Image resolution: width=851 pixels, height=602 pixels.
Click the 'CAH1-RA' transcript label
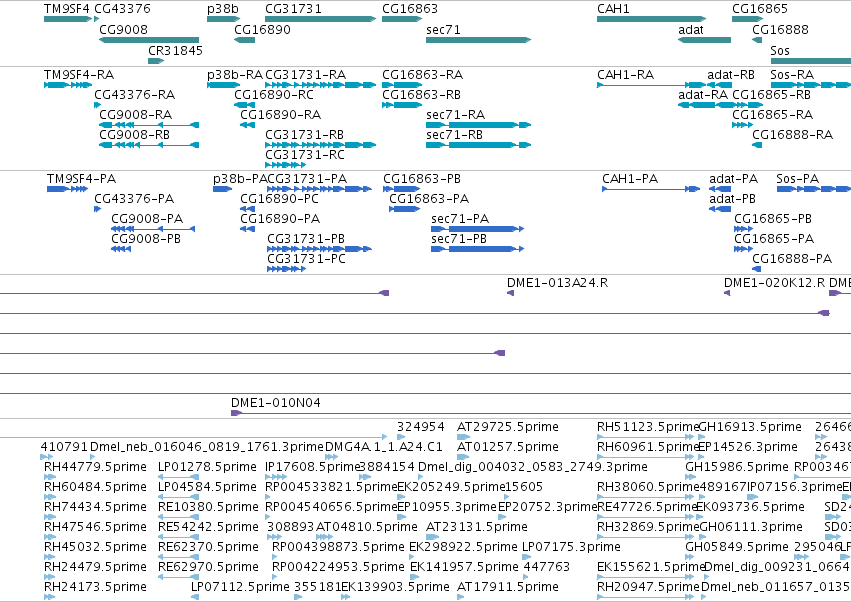pyautogui.click(x=625, y=74)
